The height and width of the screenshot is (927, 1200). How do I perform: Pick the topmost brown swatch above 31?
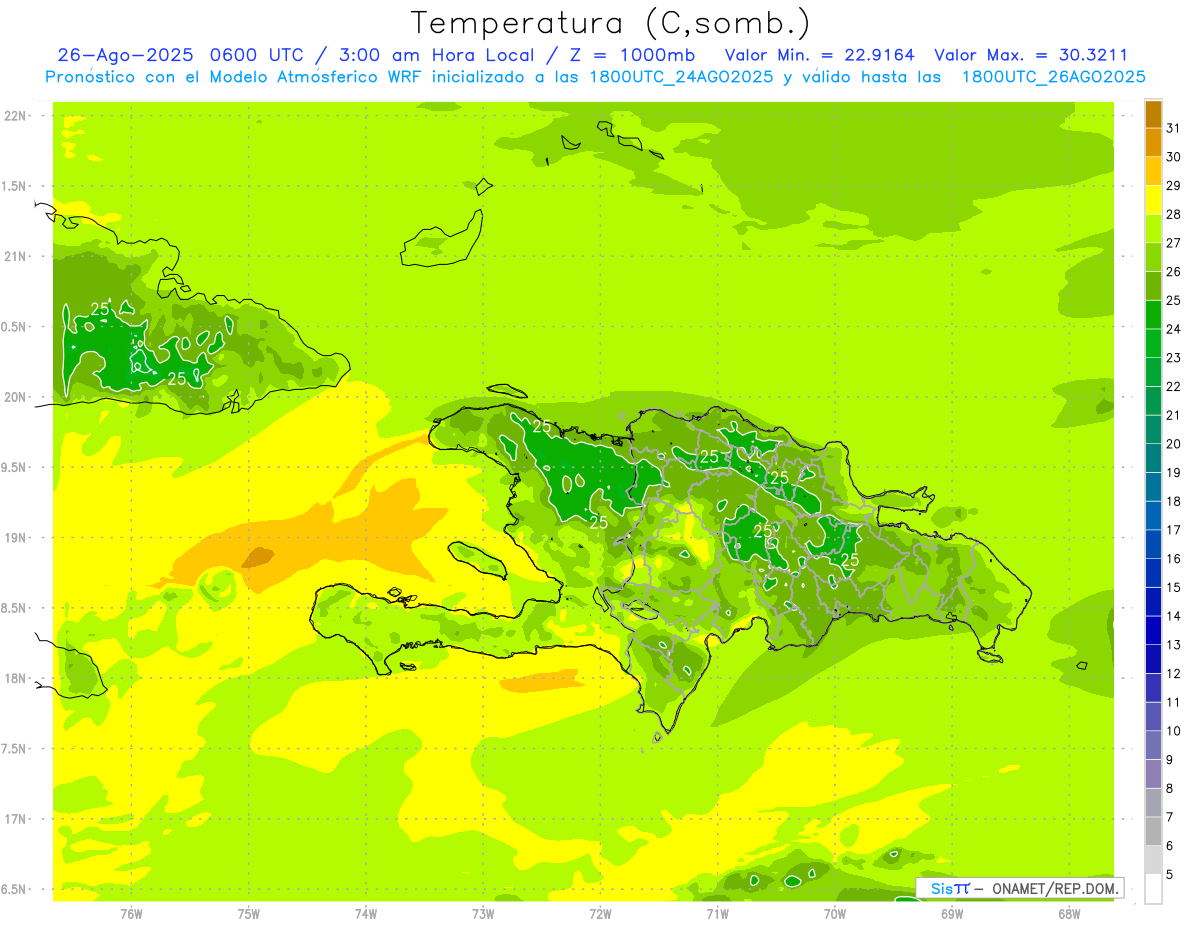1153,114
